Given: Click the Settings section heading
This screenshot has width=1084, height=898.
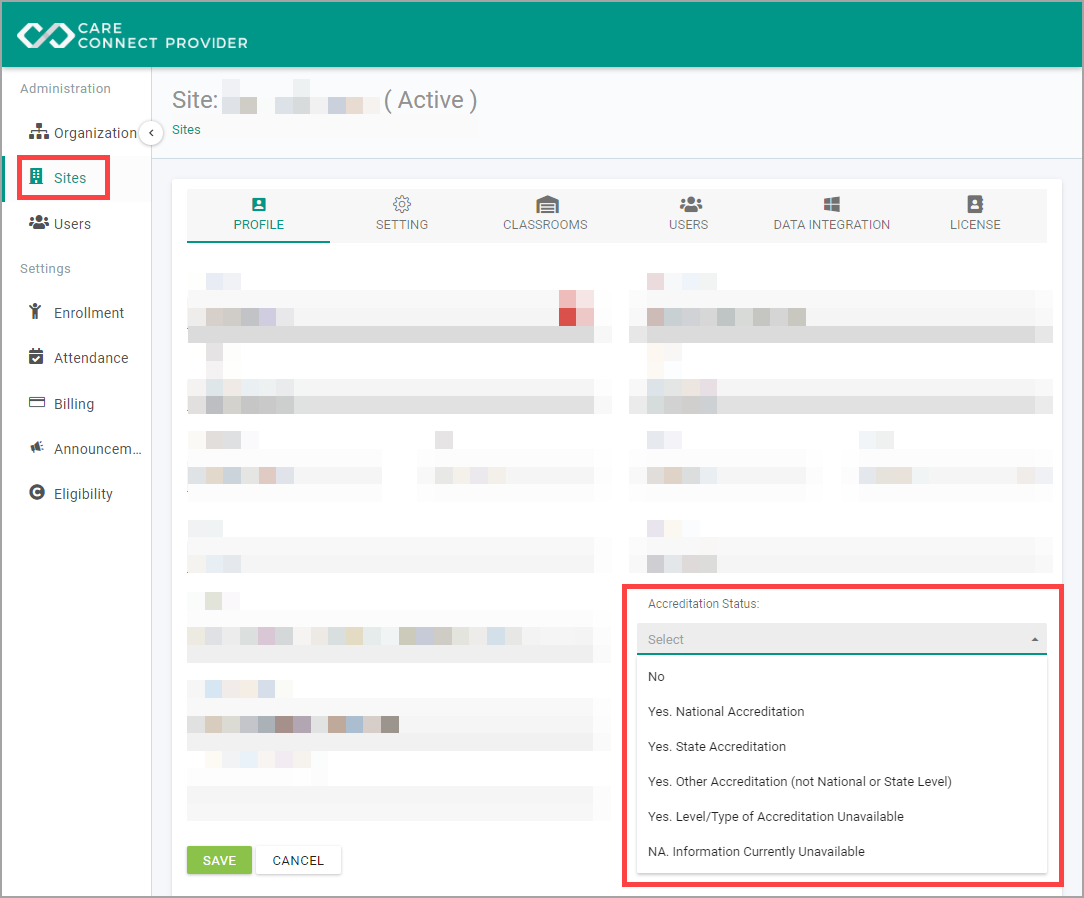Looking at the screenshot, I should (x=45, y=268).
